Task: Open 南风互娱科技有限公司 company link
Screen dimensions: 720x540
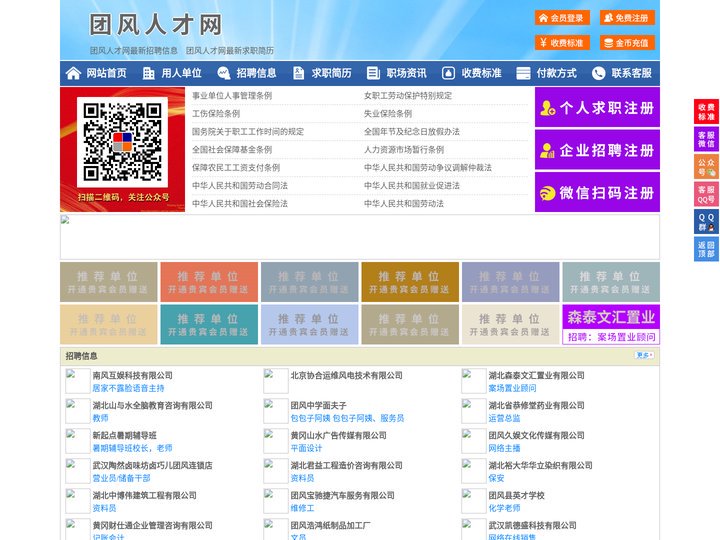Action: click(x=133, y=375)
